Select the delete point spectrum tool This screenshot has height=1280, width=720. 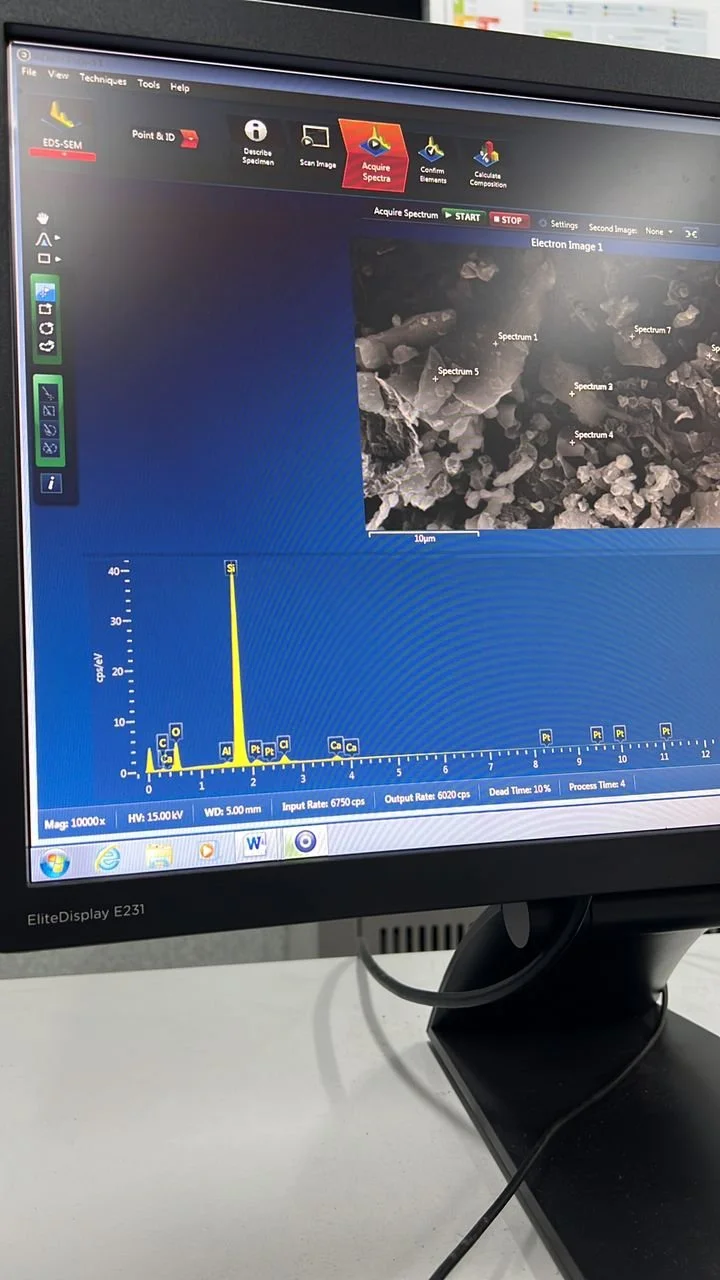tap(50, 394)
